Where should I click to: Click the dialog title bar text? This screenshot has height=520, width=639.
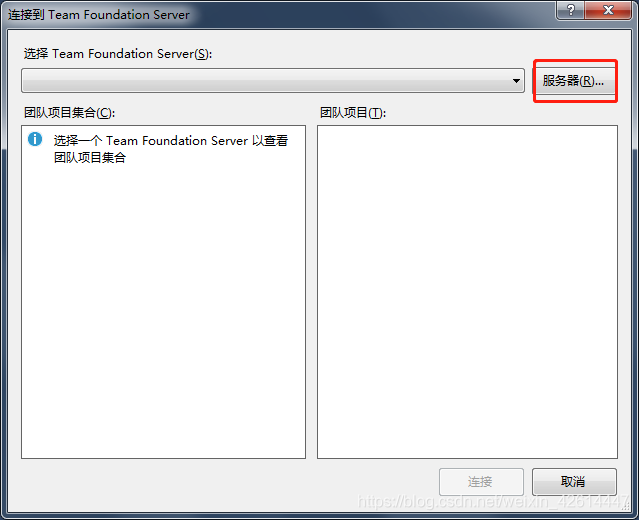[99, 15]
